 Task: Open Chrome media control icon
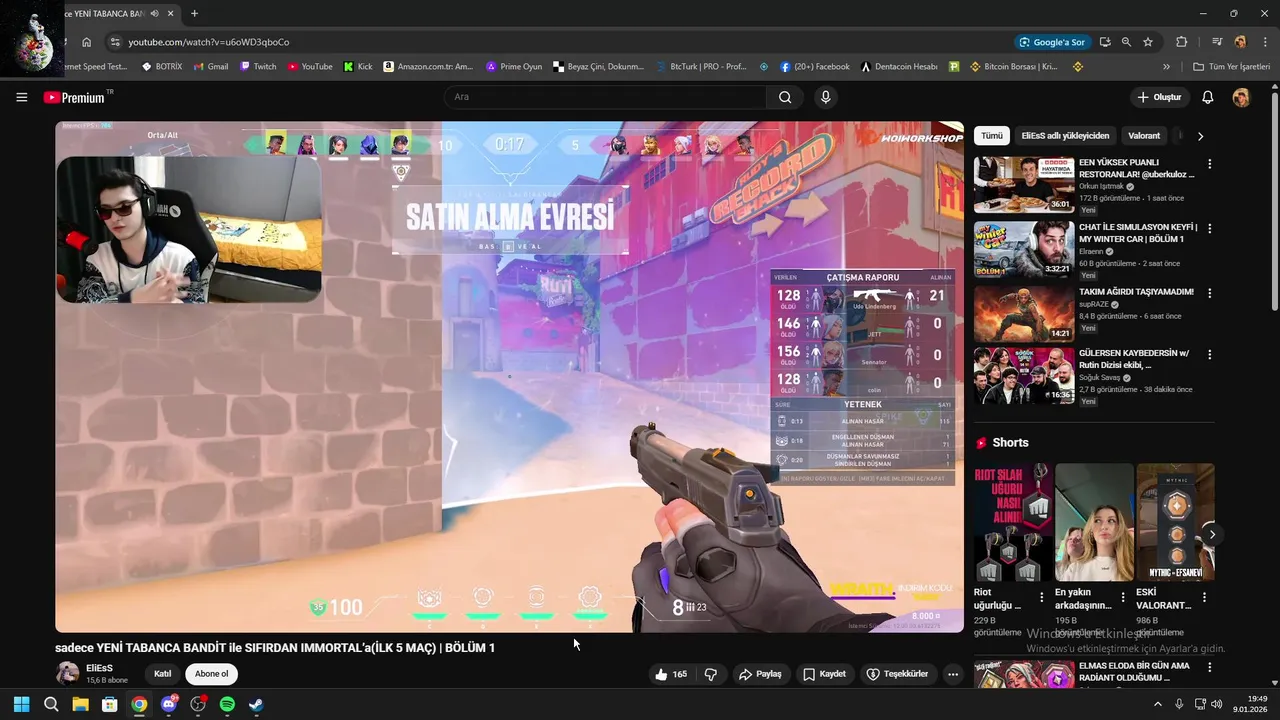click(1216, 42)
